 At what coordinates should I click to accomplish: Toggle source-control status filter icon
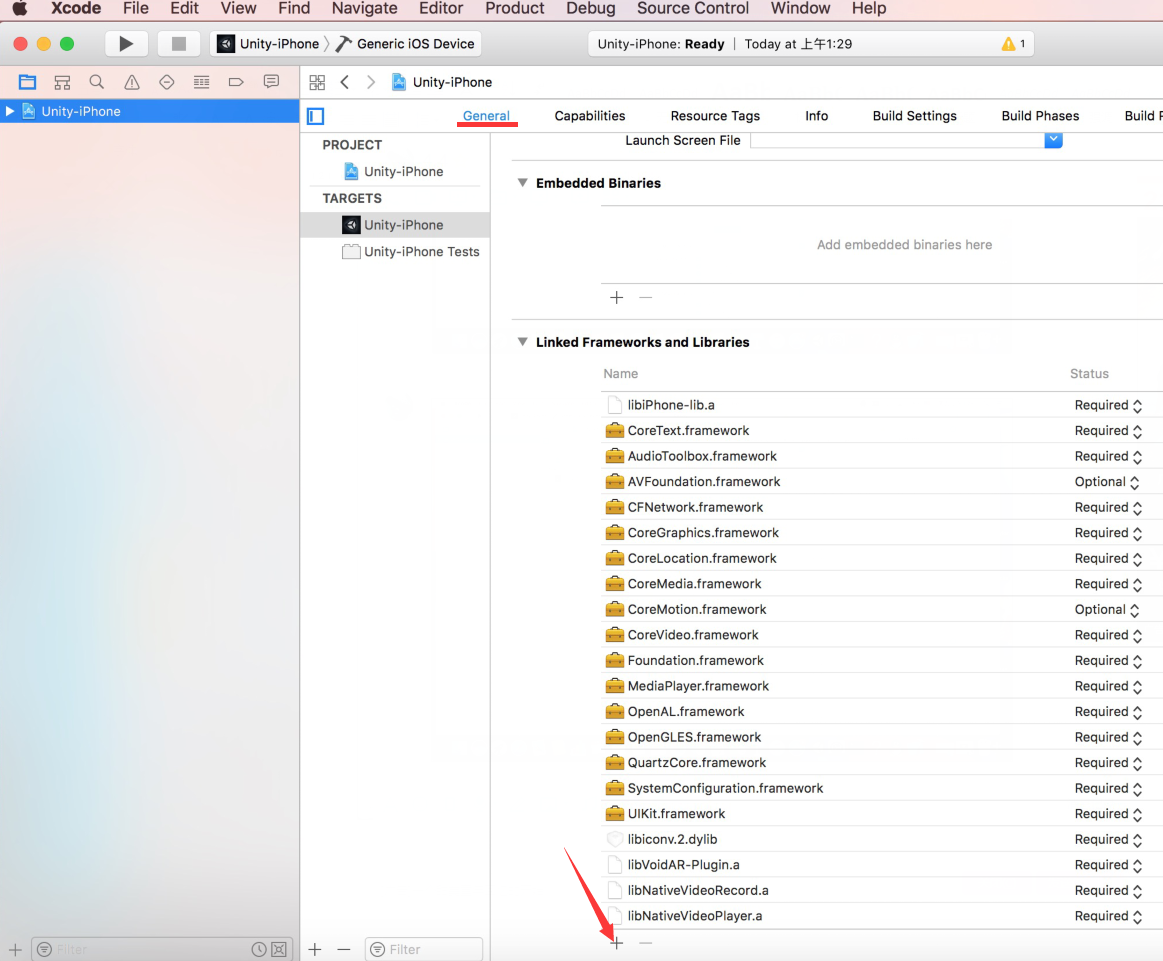[x=279, y=949]
